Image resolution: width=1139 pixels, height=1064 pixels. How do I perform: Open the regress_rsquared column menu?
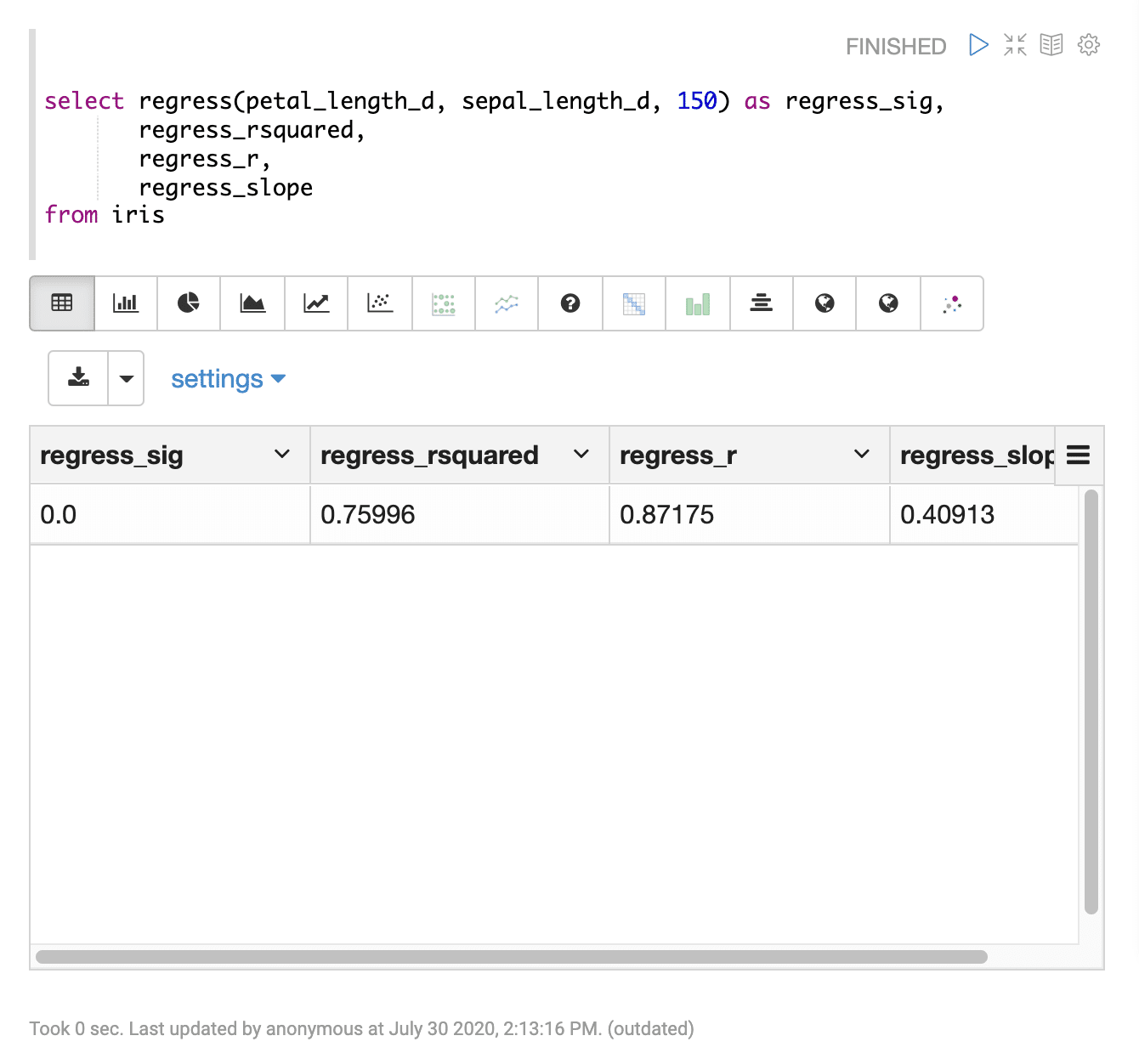coord(581,455)
